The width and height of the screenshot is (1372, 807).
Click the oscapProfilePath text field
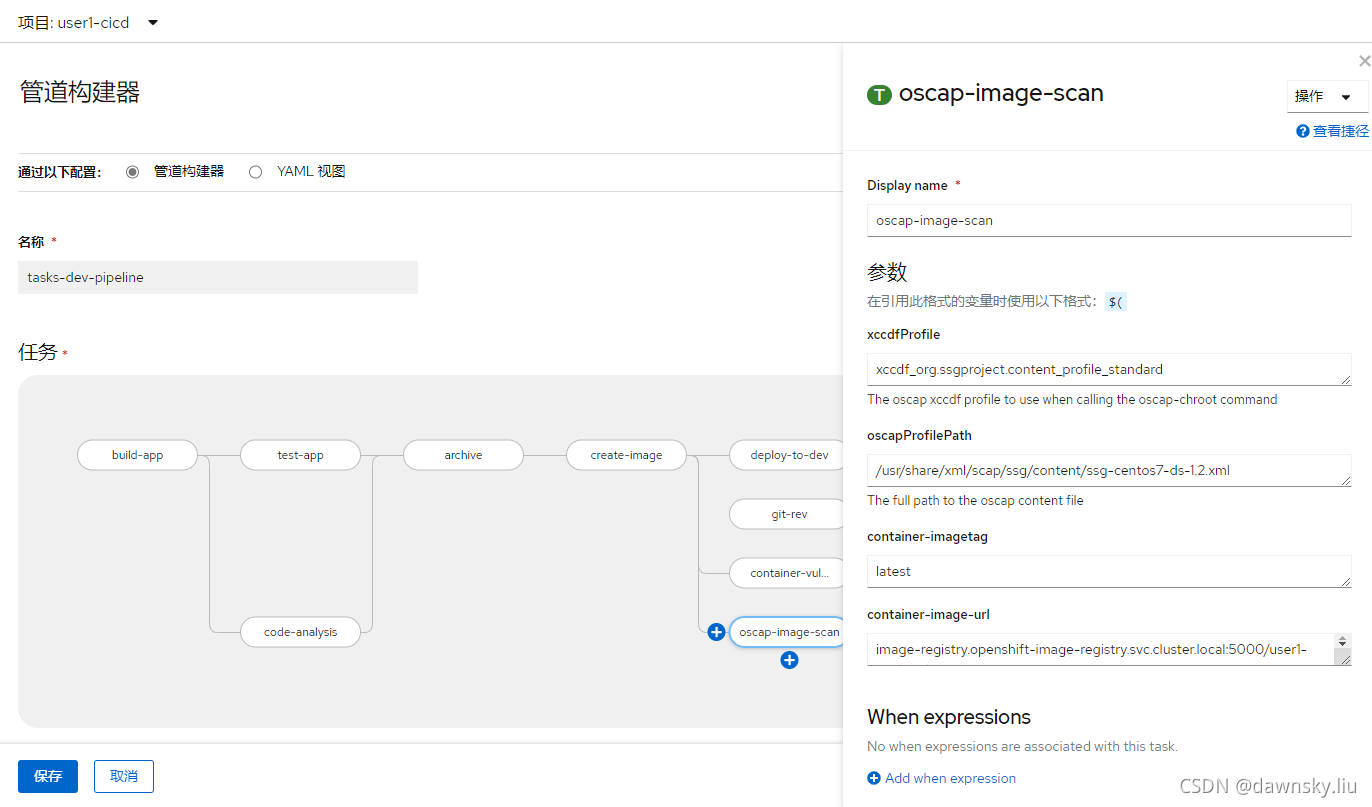pyautogui.click(x=1109, y=470)
